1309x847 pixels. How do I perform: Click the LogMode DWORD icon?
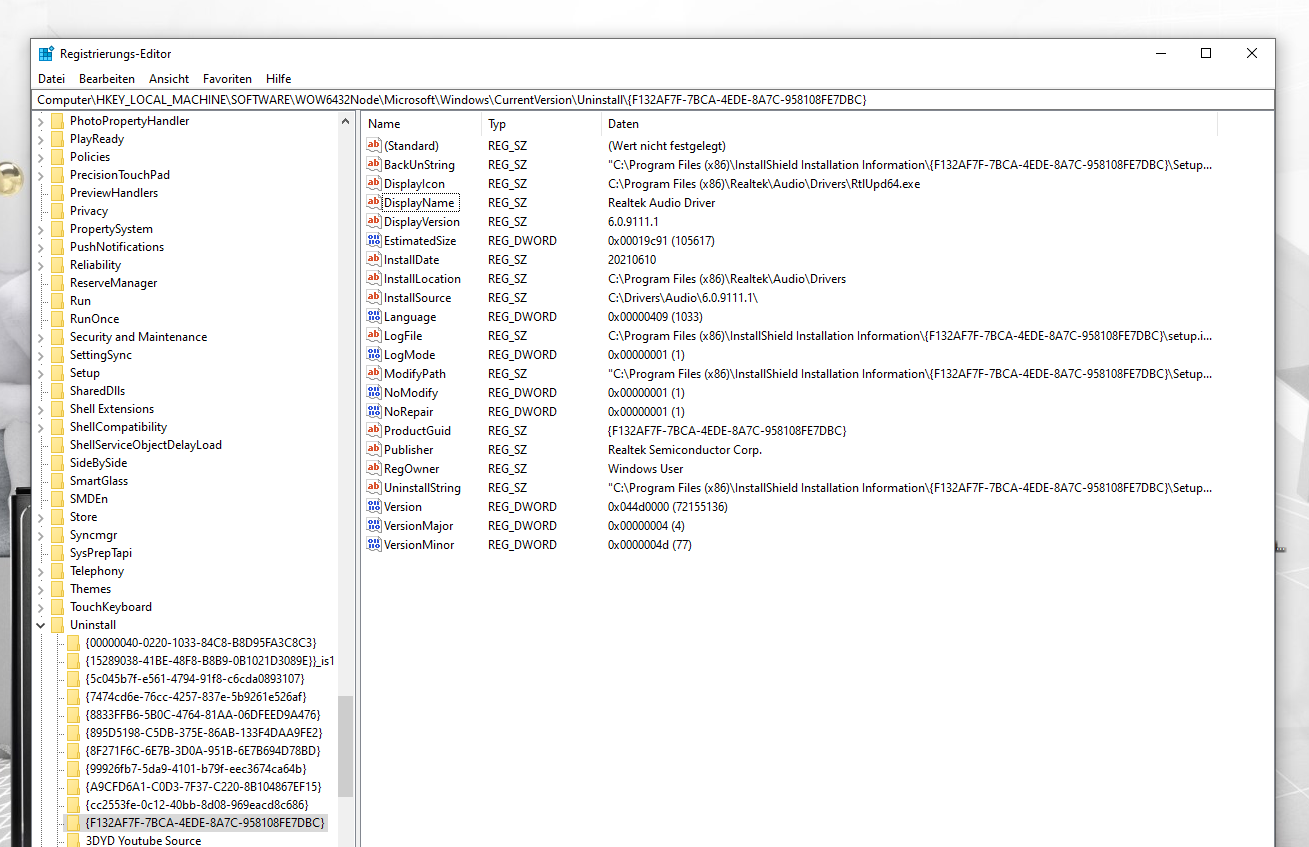pos(374,354)
